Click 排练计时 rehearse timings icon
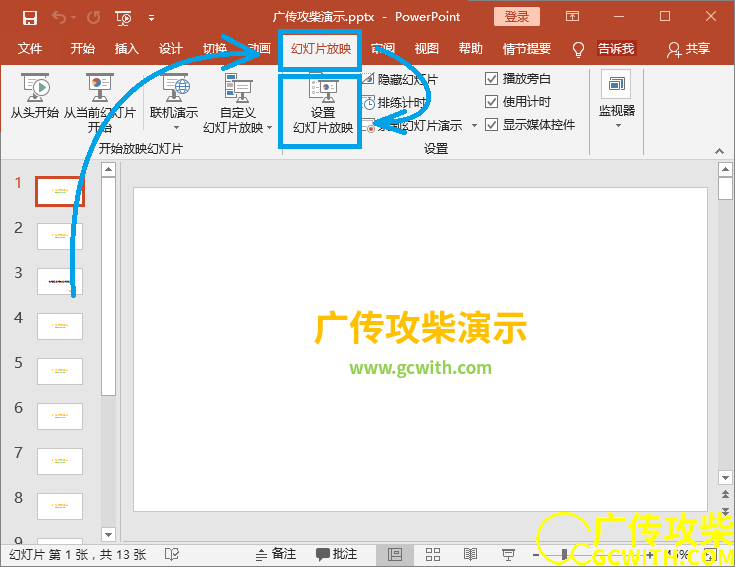Viewport: 735px width, 567px height. pyautogui.click(x=369, y=102)
